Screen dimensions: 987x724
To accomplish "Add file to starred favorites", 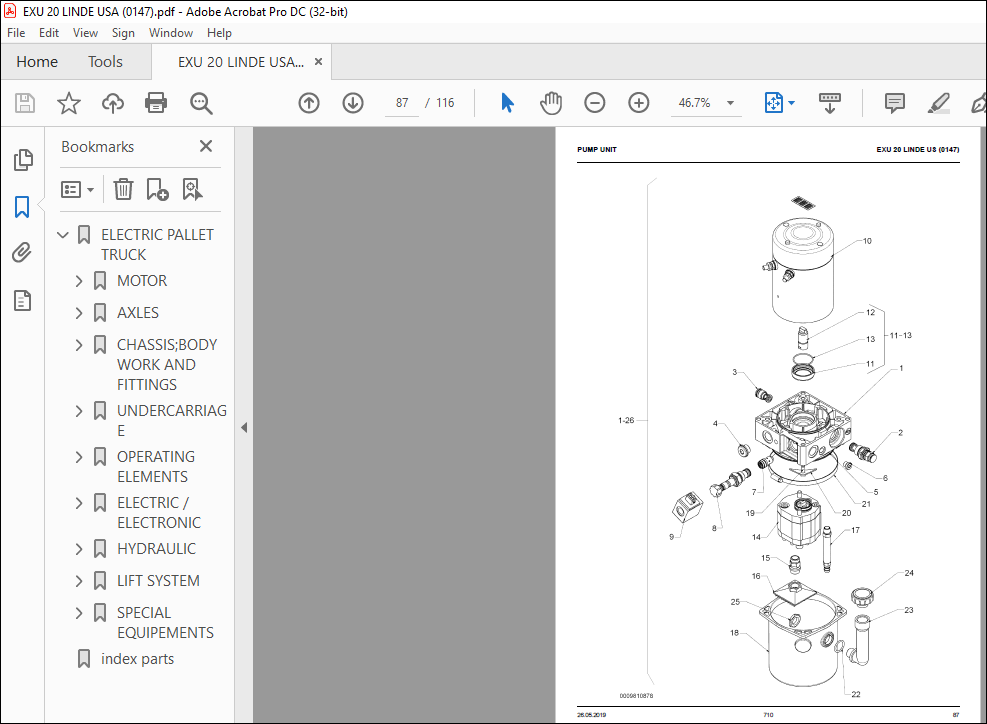I will click(69, 103).
